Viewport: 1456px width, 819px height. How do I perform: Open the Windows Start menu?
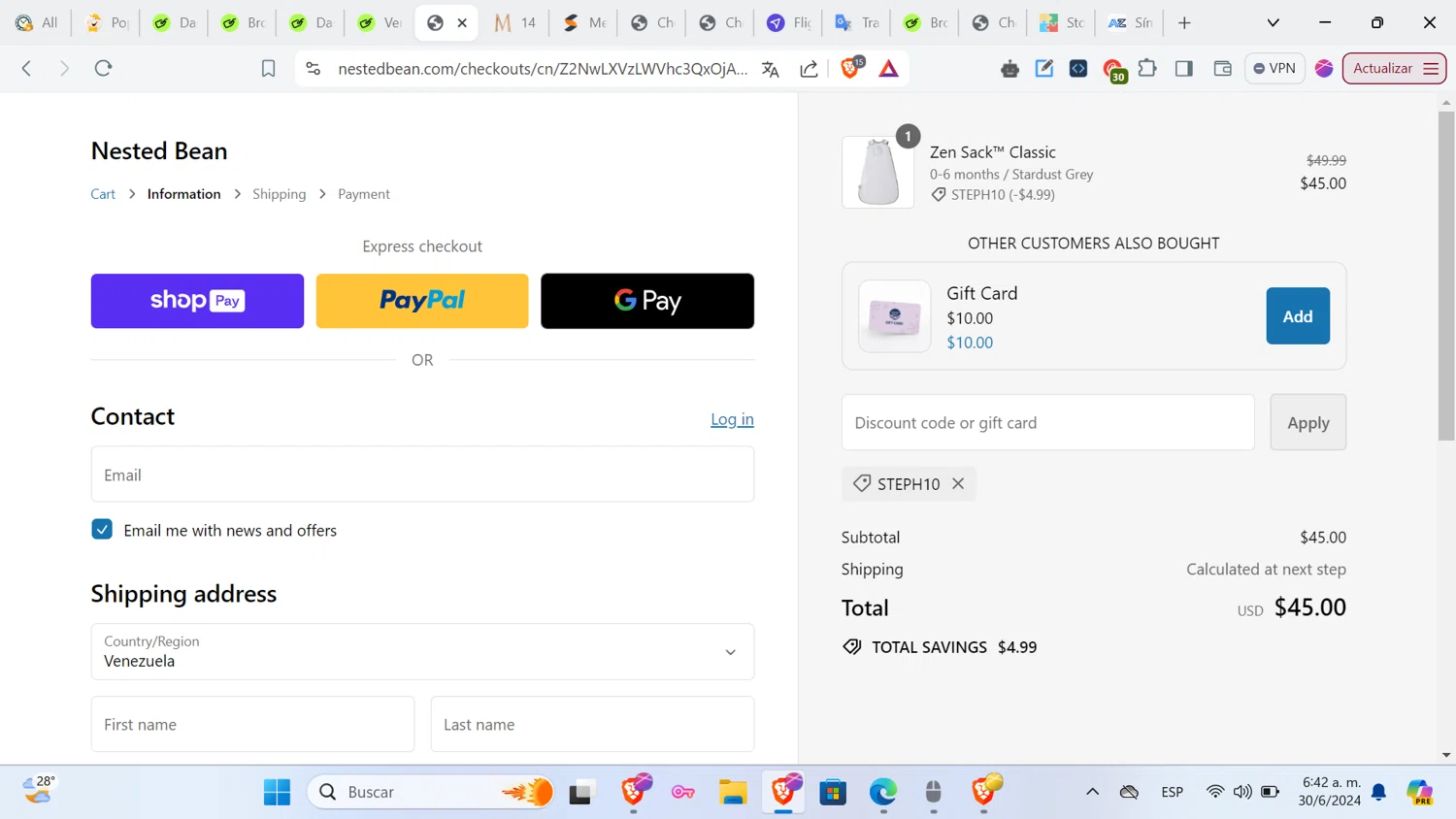coord(277,792)
